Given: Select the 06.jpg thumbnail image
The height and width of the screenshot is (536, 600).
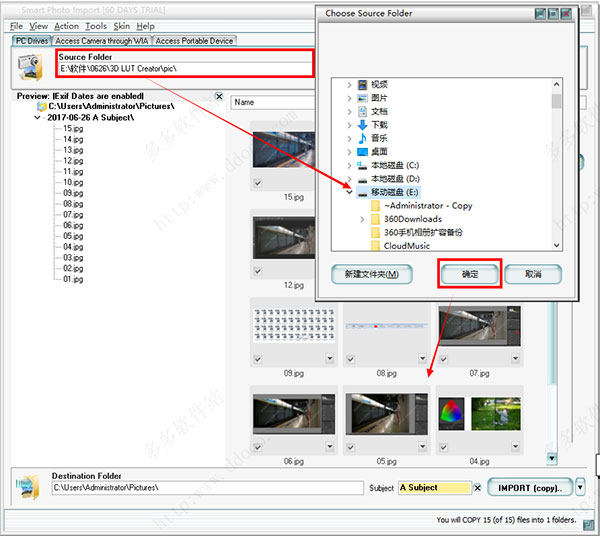Looking at the screenshot, I should [294, 415].
